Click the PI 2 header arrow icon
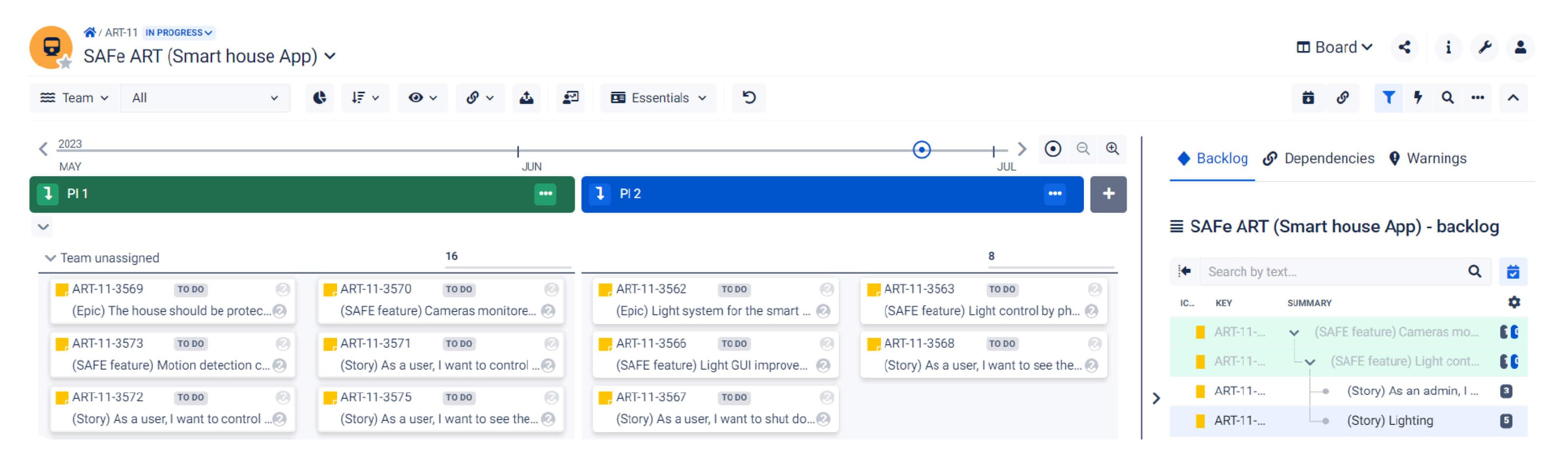Image resolution: width=1568 pixels, height=463 pixels. [x=600, y=194]
